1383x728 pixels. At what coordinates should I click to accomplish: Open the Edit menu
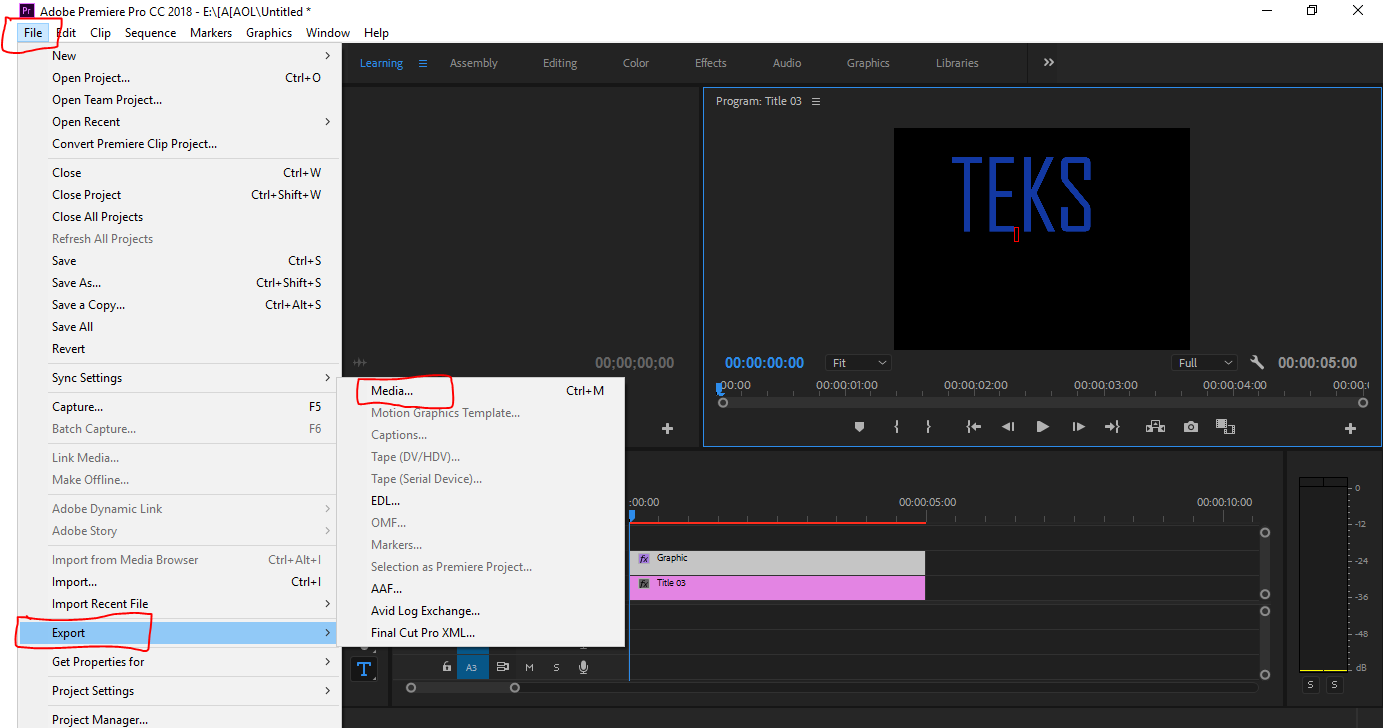coord(66,33)
